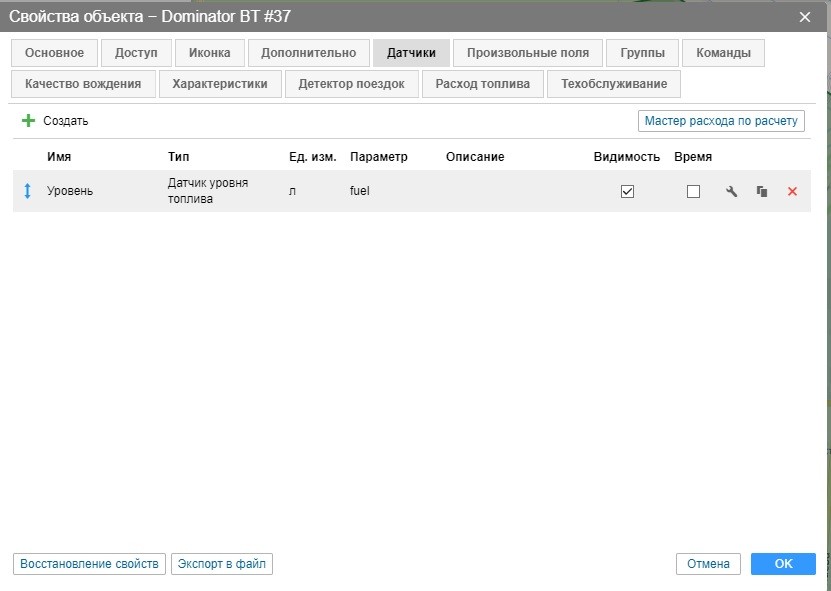Click the green plus Создать icon

[x=28, y=121]
